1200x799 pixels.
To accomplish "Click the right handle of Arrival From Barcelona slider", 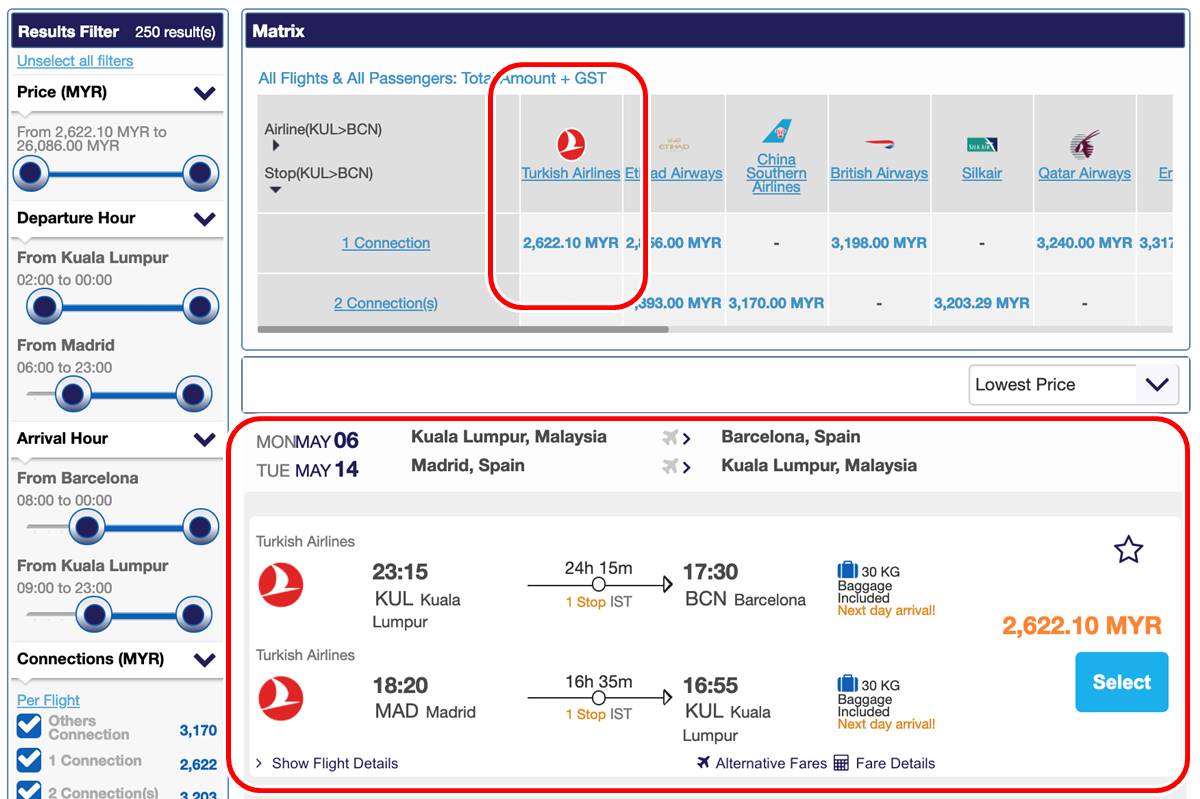I will click(201, 527).
